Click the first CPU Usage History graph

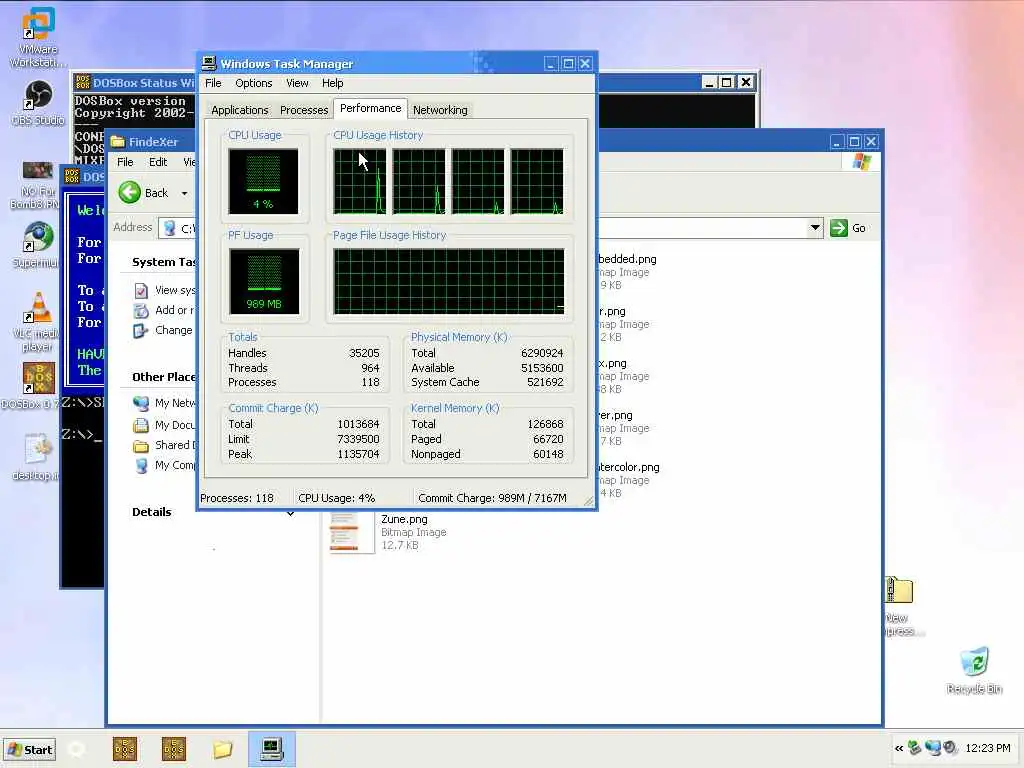360,181
